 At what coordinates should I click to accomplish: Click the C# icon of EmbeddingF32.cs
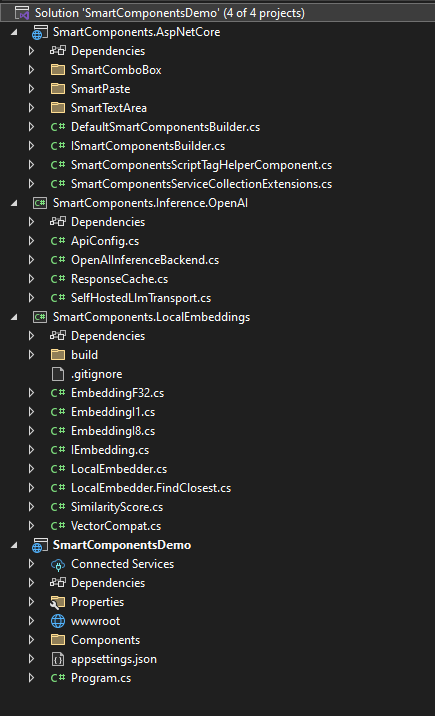(58, 393)
